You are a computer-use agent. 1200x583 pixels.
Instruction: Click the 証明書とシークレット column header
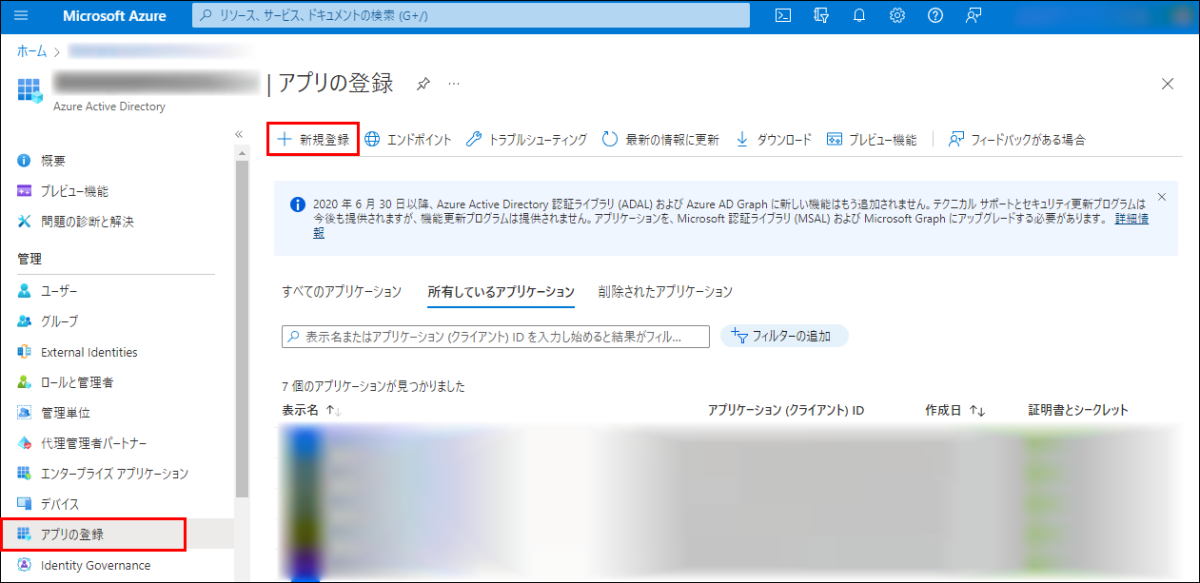coord(1078,410)
